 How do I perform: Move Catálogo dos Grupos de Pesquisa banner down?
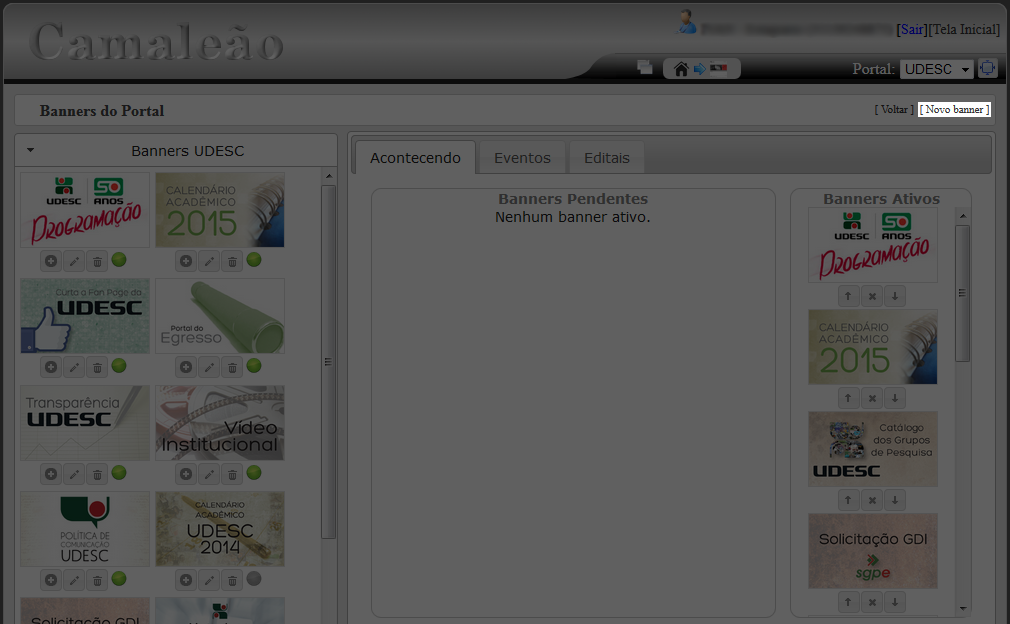(895, 500)
